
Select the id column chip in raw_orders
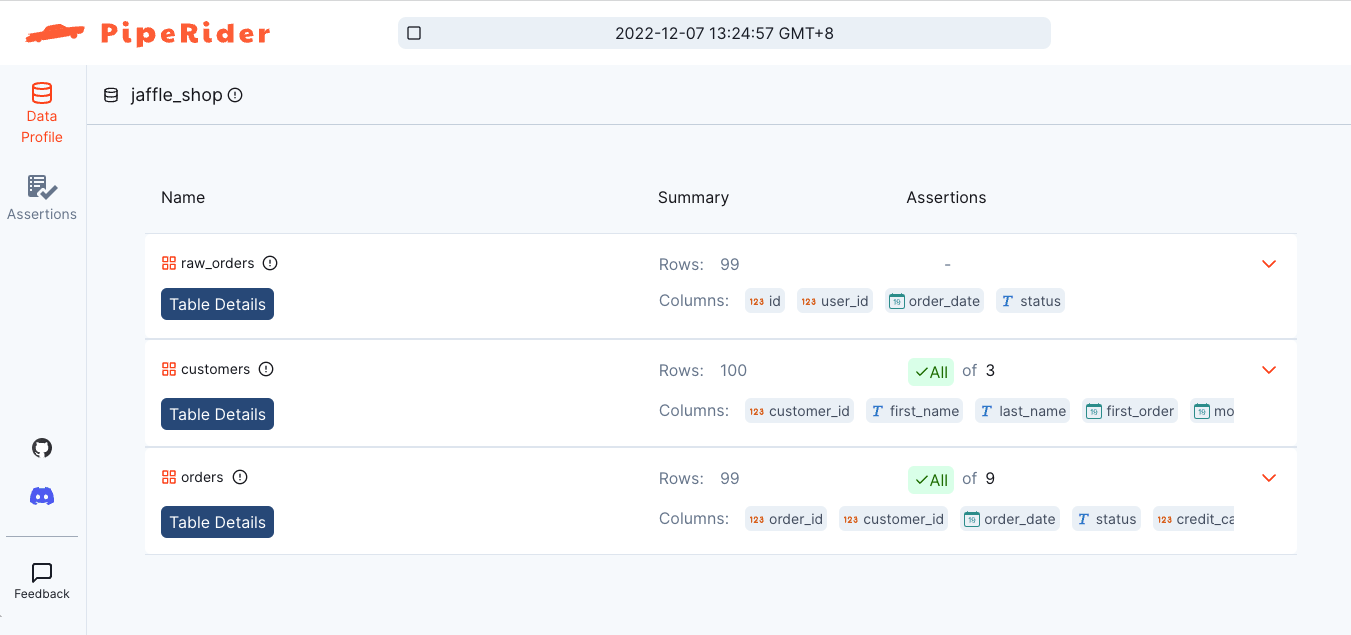pyautogui.click(x=765, y=301)
